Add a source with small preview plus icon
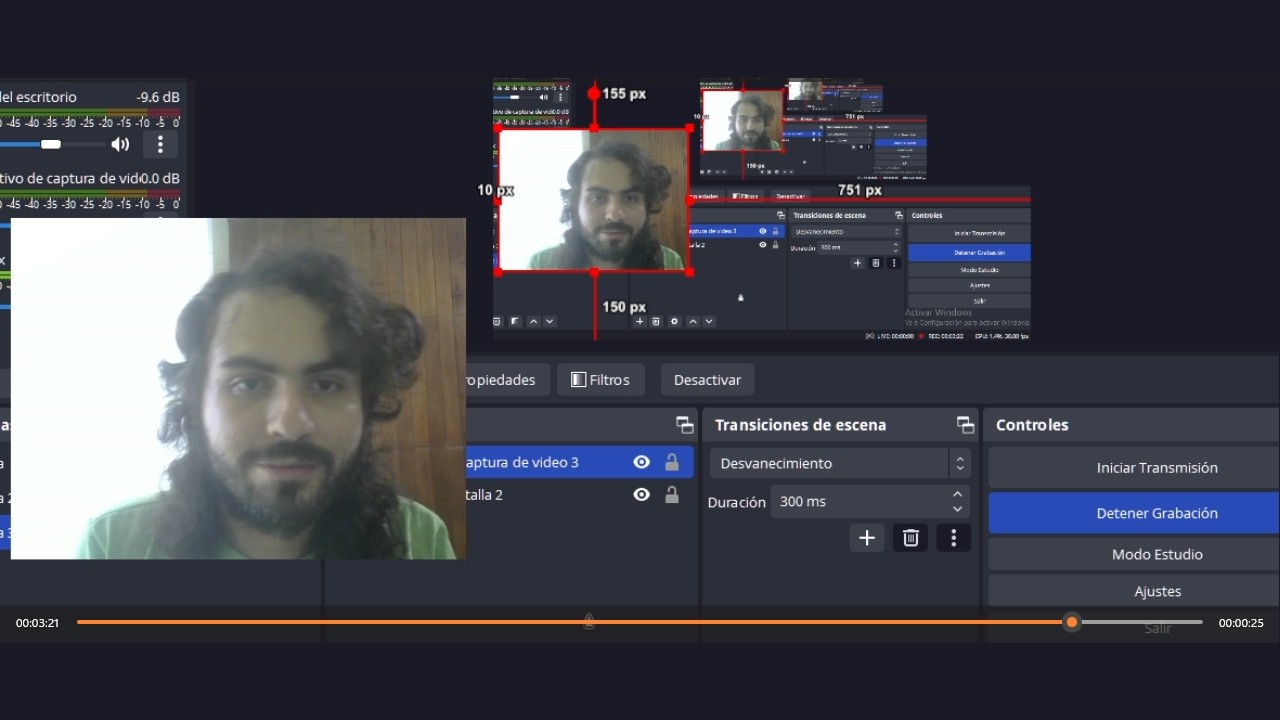This screenshot has height=720, width=1280. 639,321
